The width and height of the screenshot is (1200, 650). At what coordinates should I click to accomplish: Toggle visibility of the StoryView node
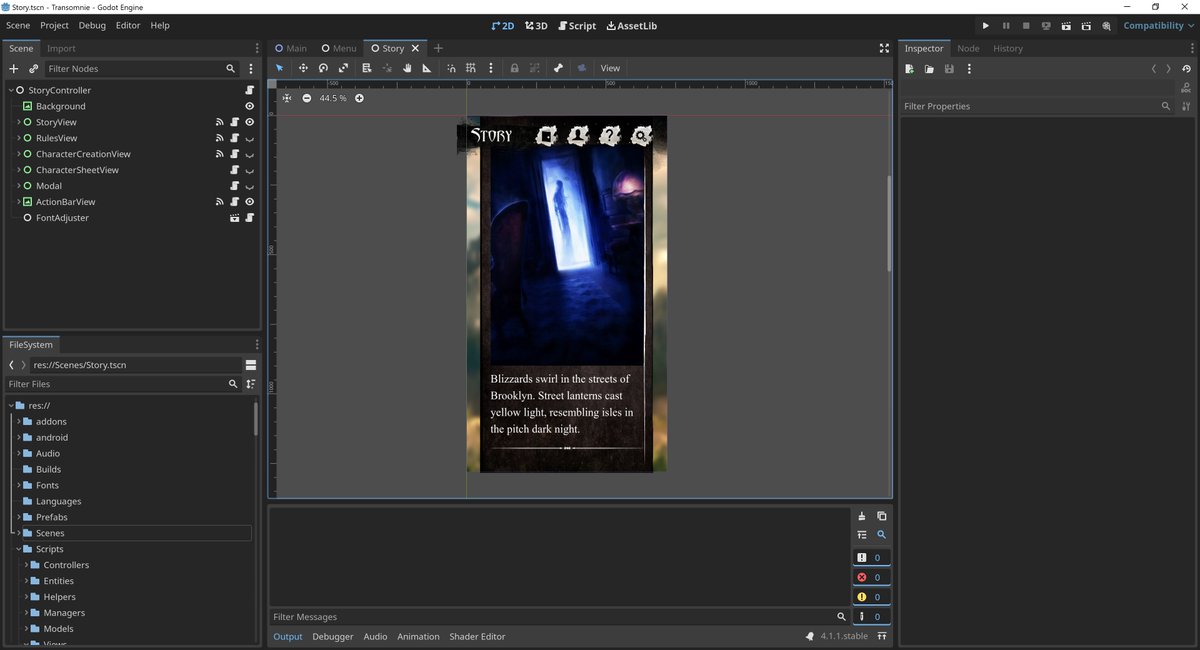[x=249, y=122]
